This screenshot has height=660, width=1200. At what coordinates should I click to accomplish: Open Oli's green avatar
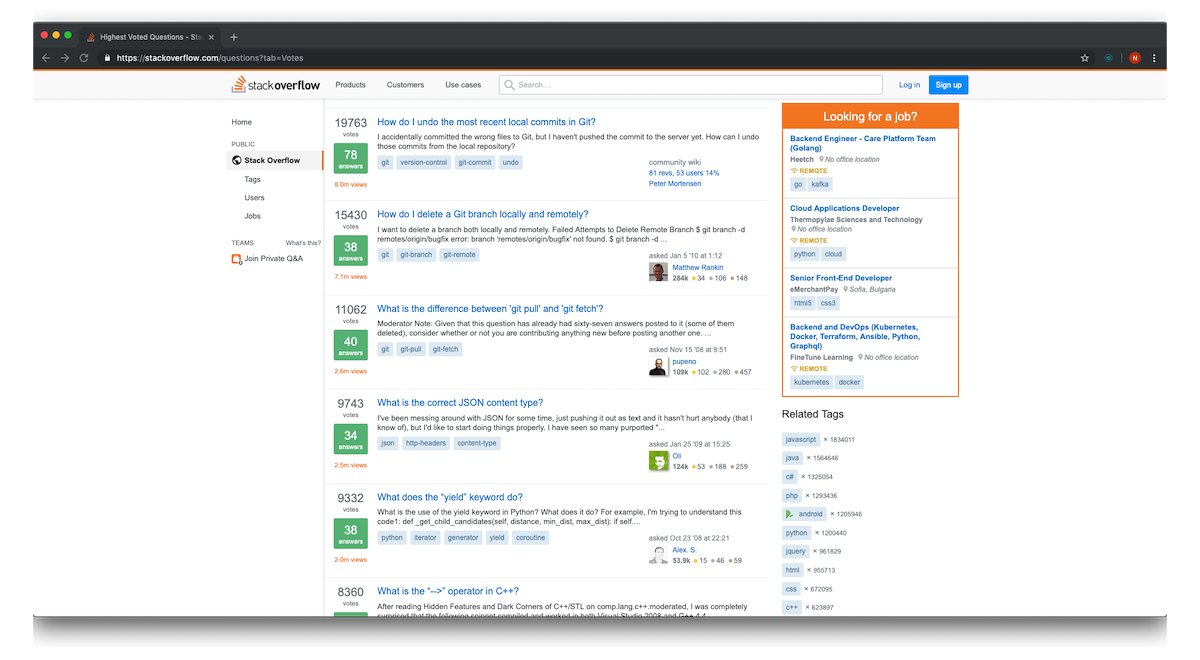click(658, 460)
